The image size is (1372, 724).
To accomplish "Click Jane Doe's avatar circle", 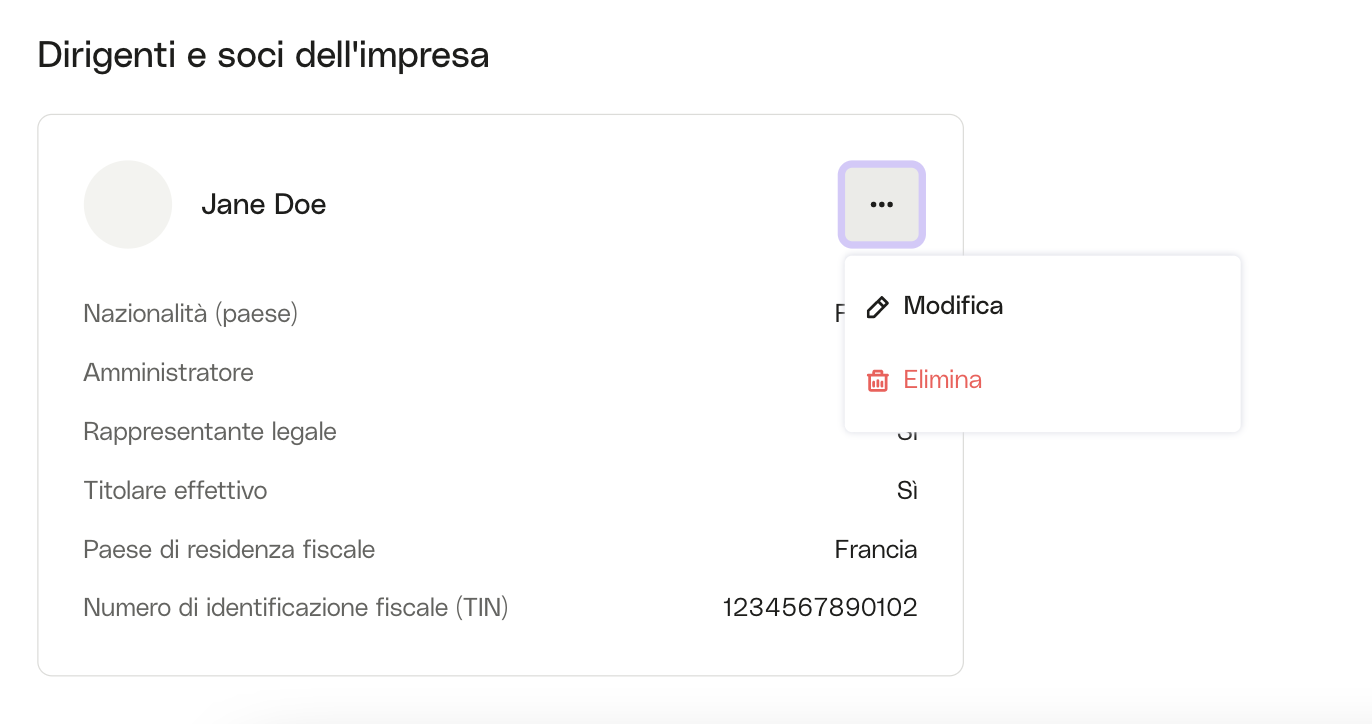I will click(128, 205).
